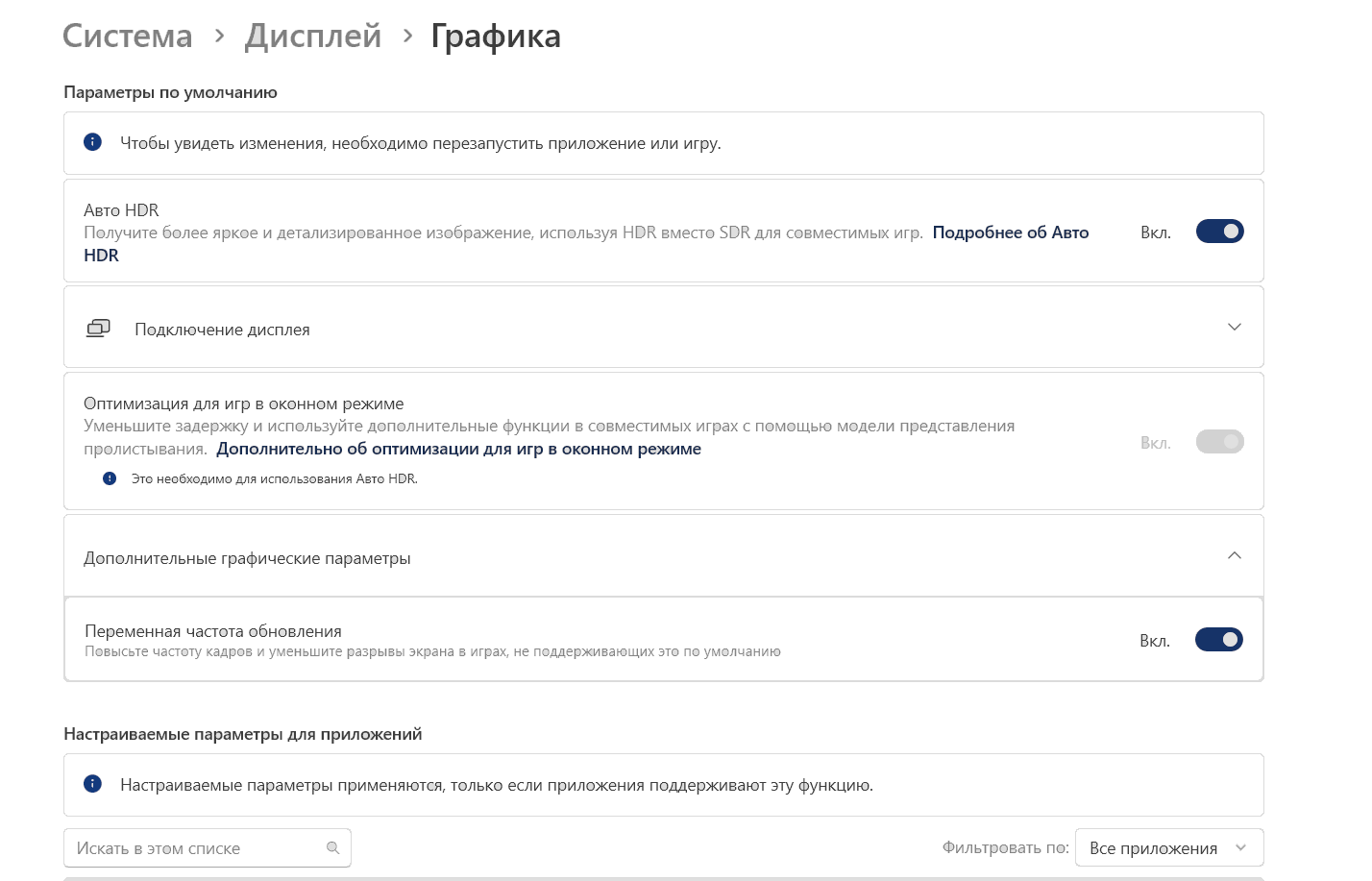
Task: Click the Подключение дисплея monitor icon
Action: (x=99, y=329)
